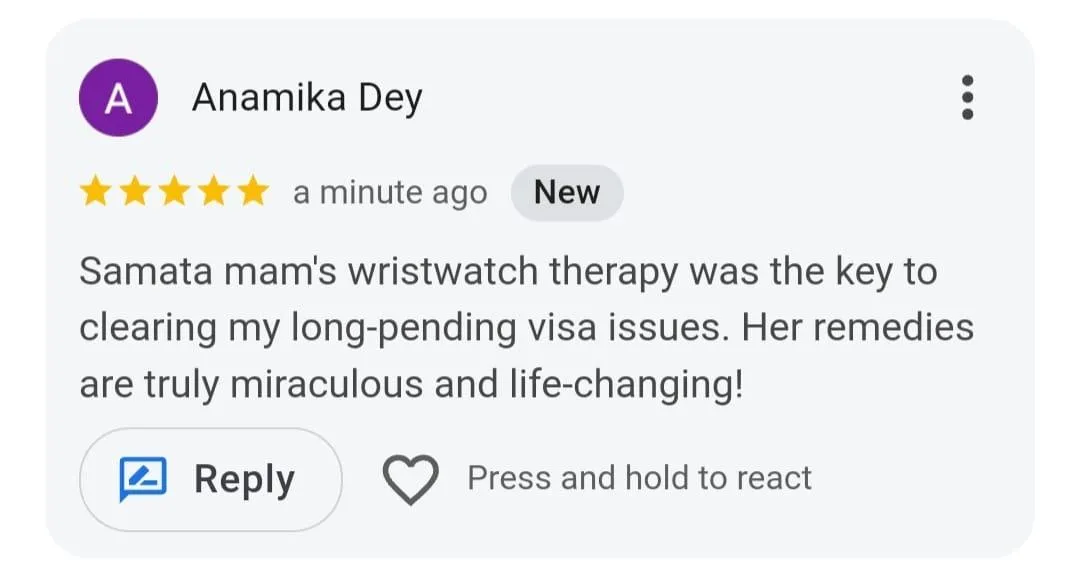
Task: Click the fifth and last rating star
Action: pos(252,191)
